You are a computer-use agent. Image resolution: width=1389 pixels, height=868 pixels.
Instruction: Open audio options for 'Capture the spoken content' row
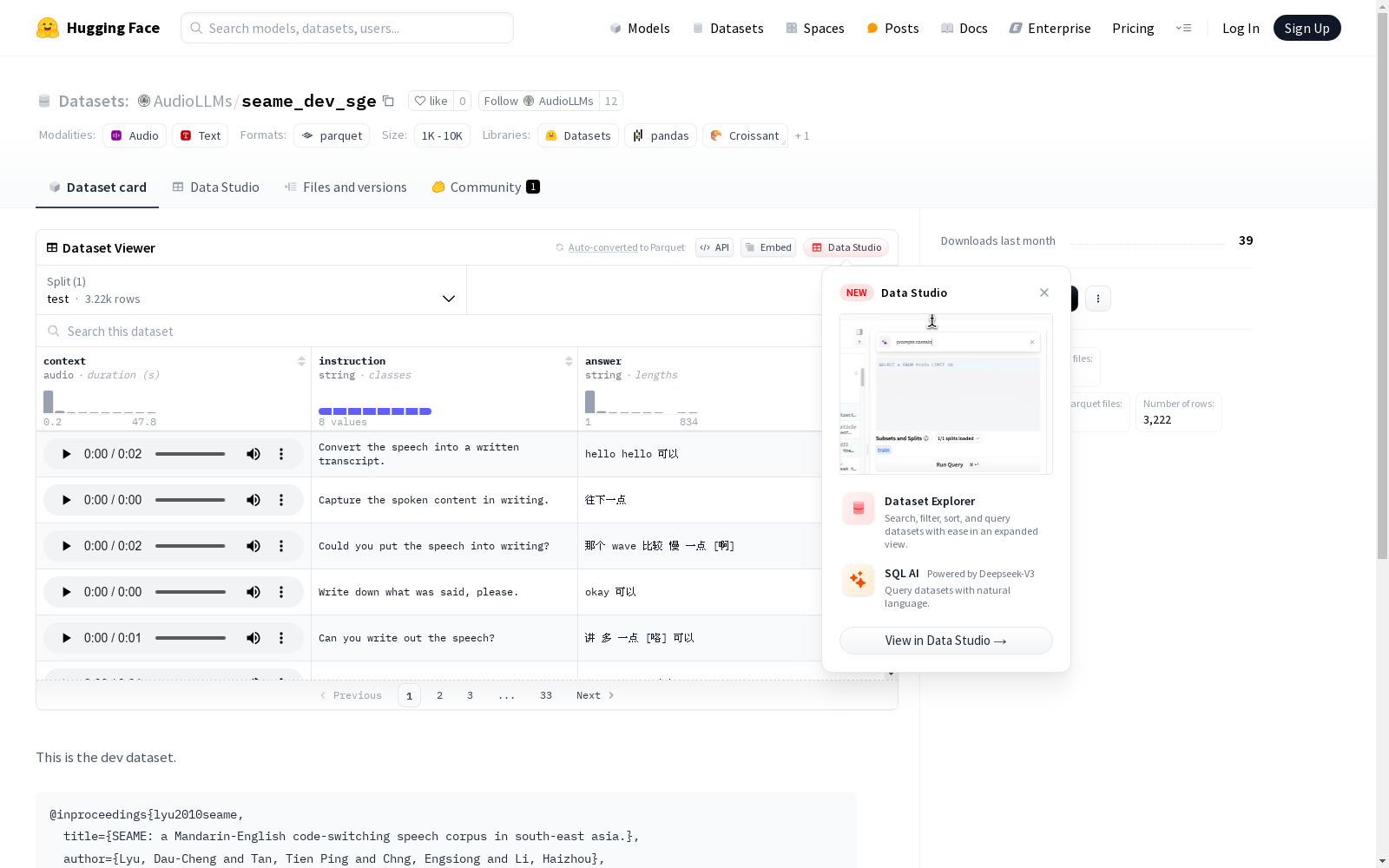click(281, 500)
